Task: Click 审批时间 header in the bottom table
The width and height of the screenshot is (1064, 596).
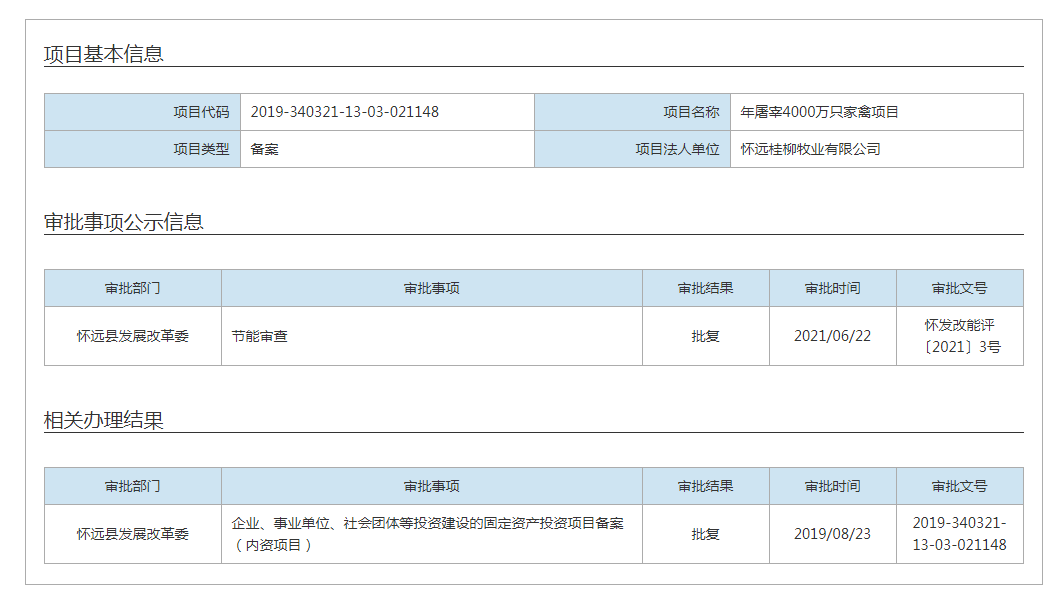Action: (x=833, y=486)
